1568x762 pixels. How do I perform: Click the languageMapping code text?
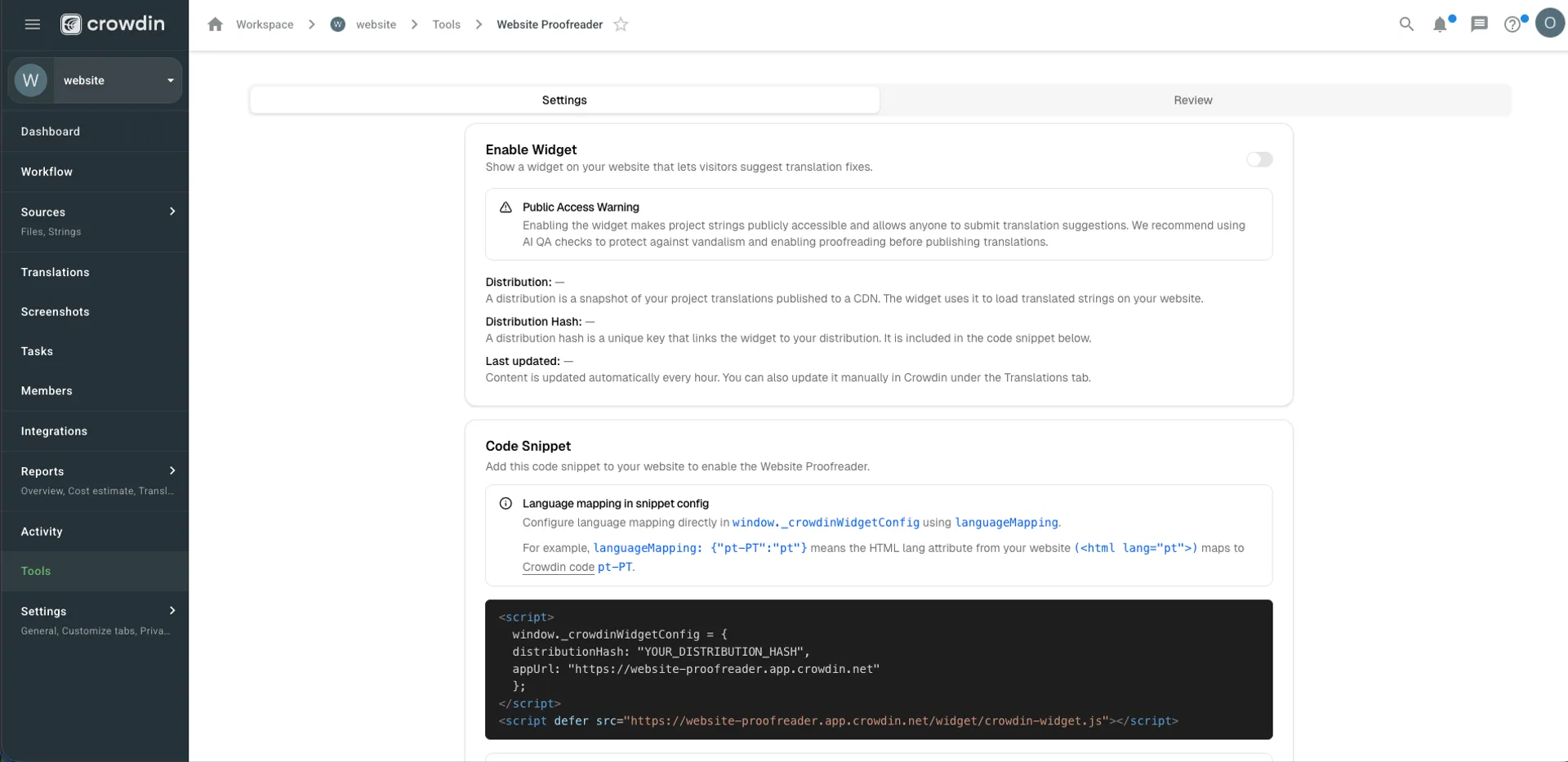coord(1006,523)
